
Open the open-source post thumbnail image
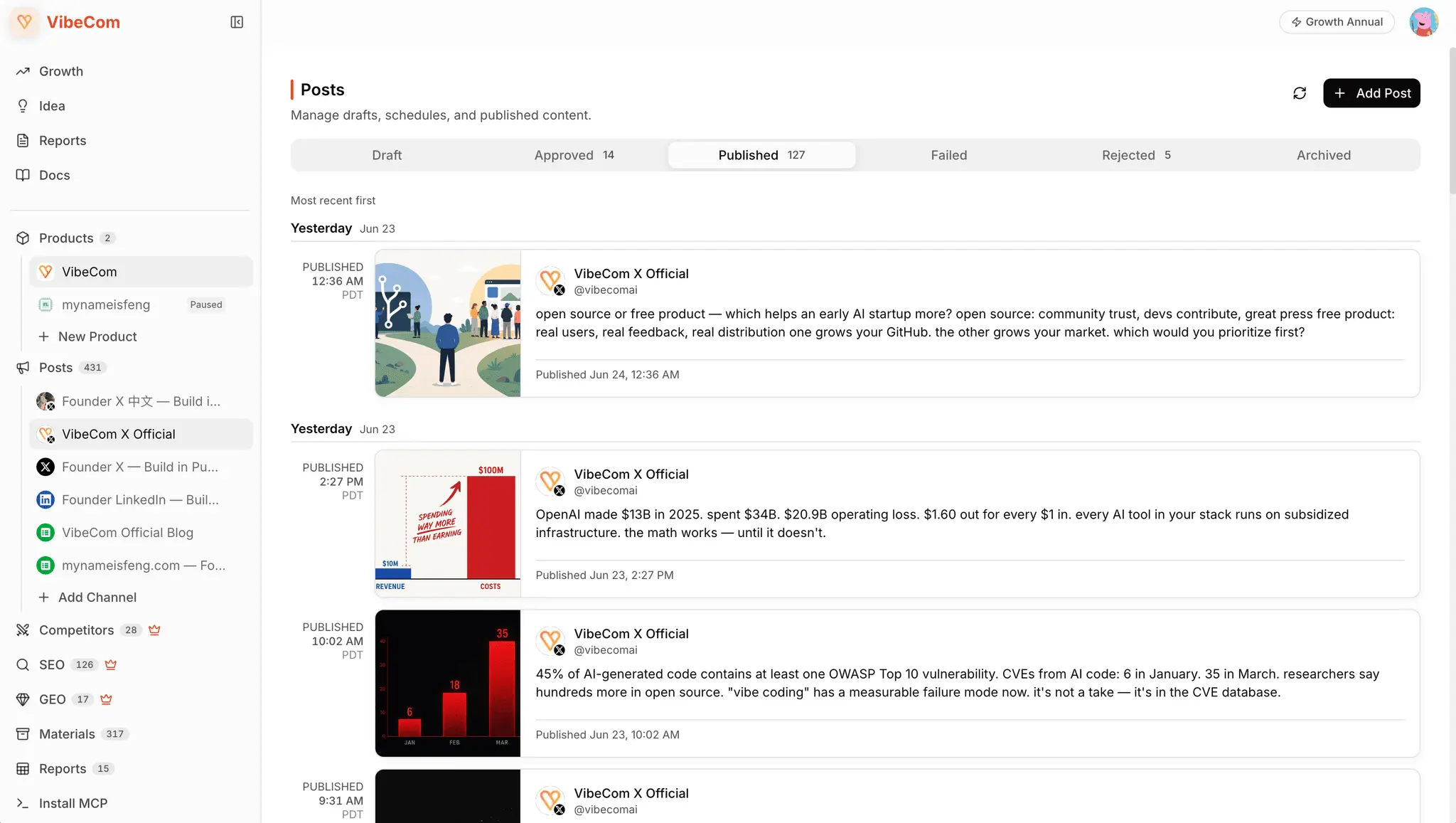[x=448, y=323]
